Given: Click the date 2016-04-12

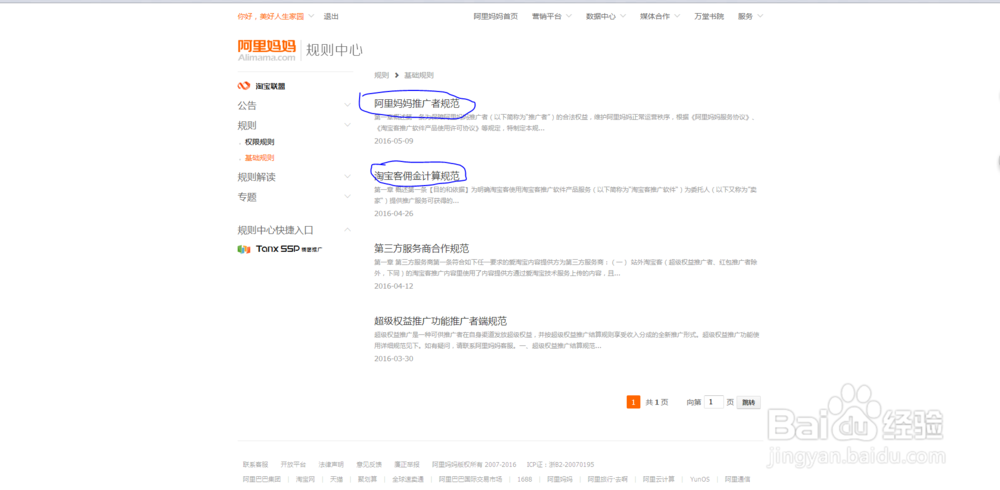Looking at the screenshot, I should point(393,286).
